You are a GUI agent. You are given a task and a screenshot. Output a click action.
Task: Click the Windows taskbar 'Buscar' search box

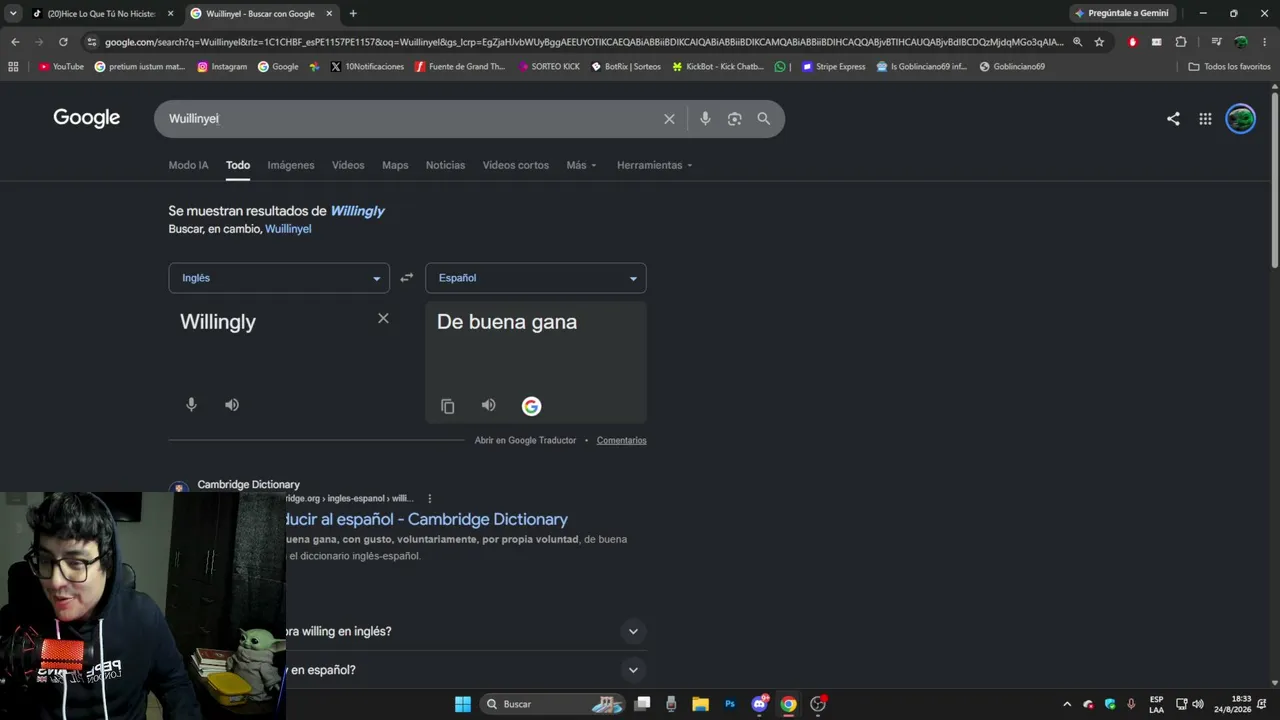click(x=553, y=704)
